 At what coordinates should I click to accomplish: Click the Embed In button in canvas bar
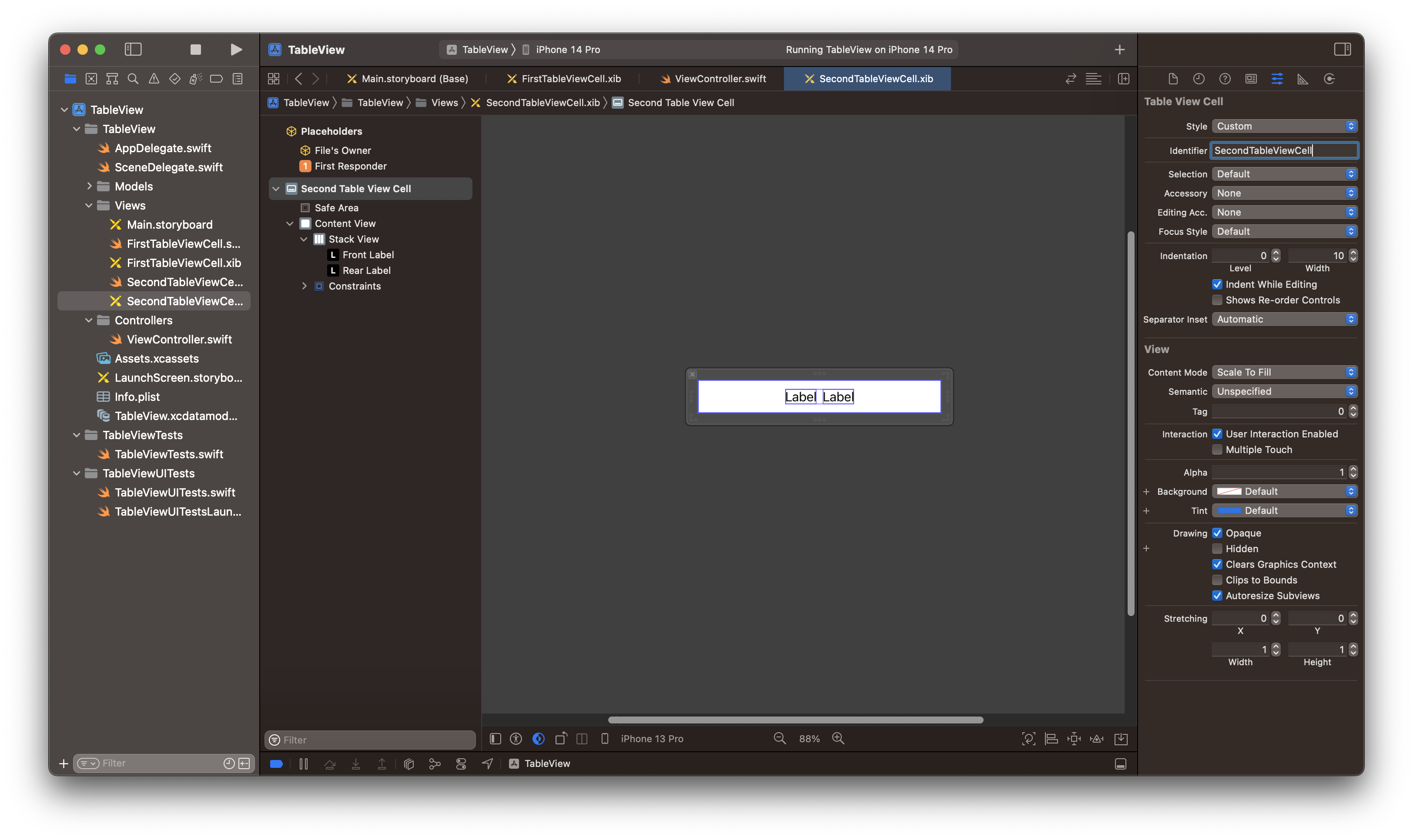point(1121,739)
